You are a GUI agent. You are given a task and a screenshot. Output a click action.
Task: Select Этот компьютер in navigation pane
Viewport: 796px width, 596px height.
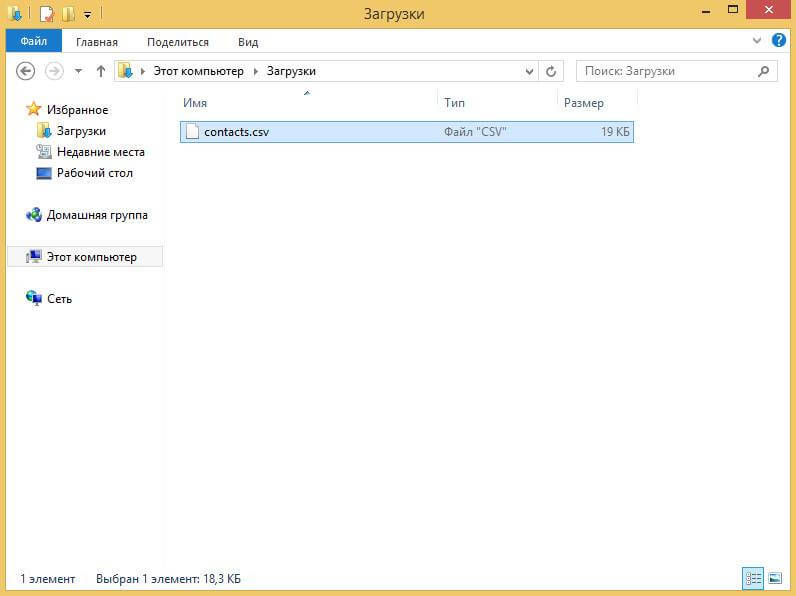click(x=91, y=257)
